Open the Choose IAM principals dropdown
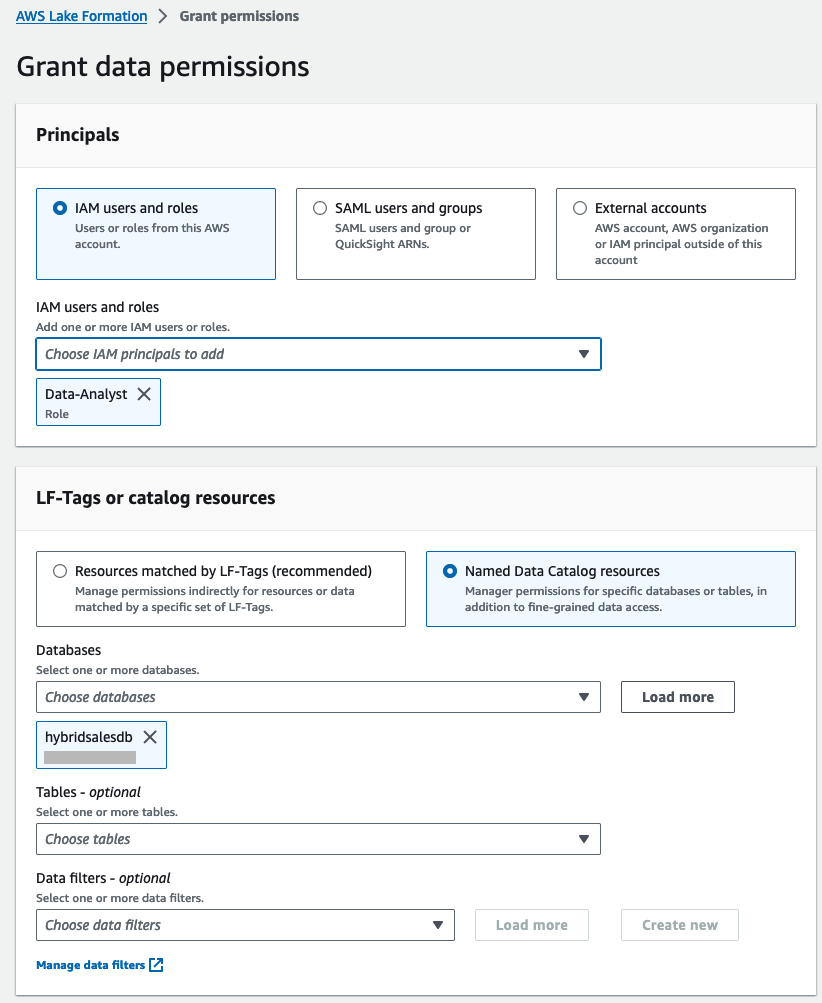Screen dimensions: 822x1003 300,354
